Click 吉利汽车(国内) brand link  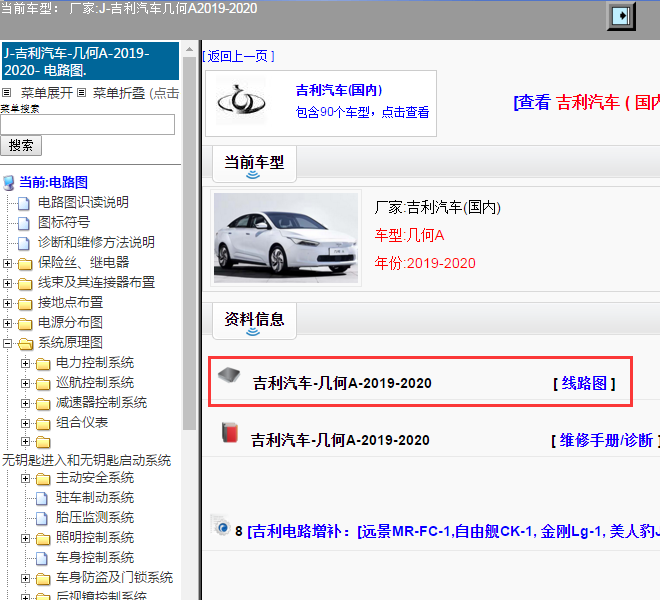[x=339, y=90]
